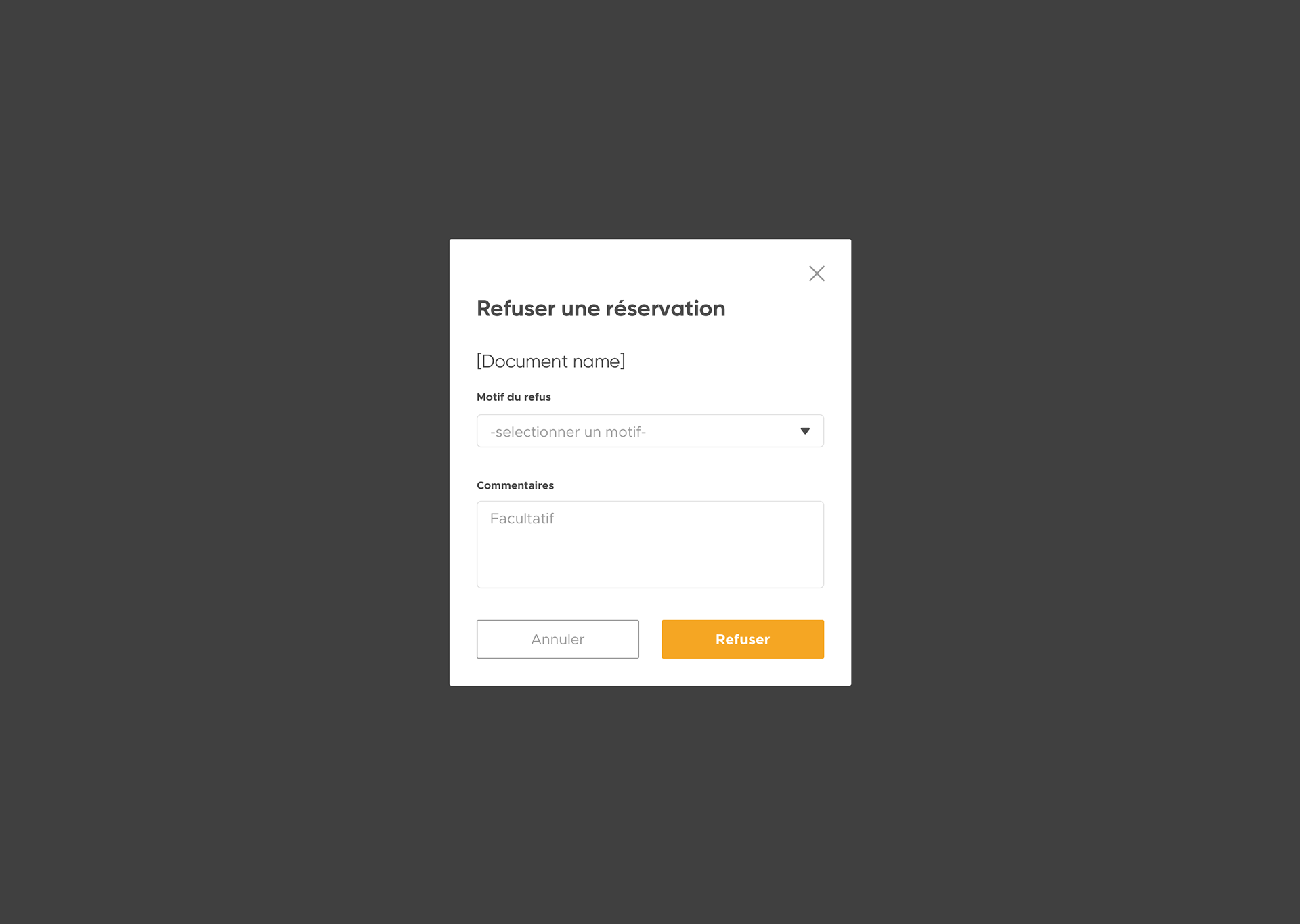
Task: Click the dark backdrop outside the dialog
Action: click(223, 460)
